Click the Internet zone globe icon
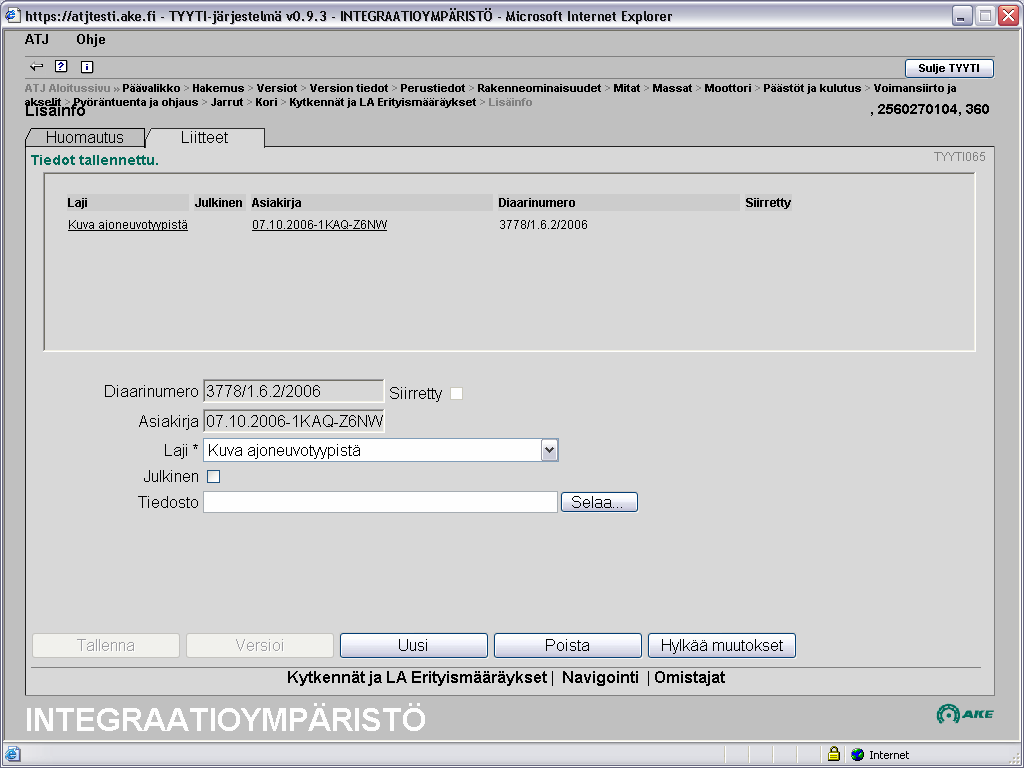Screen dimensions: 1024x768 [x=857, y=754]
